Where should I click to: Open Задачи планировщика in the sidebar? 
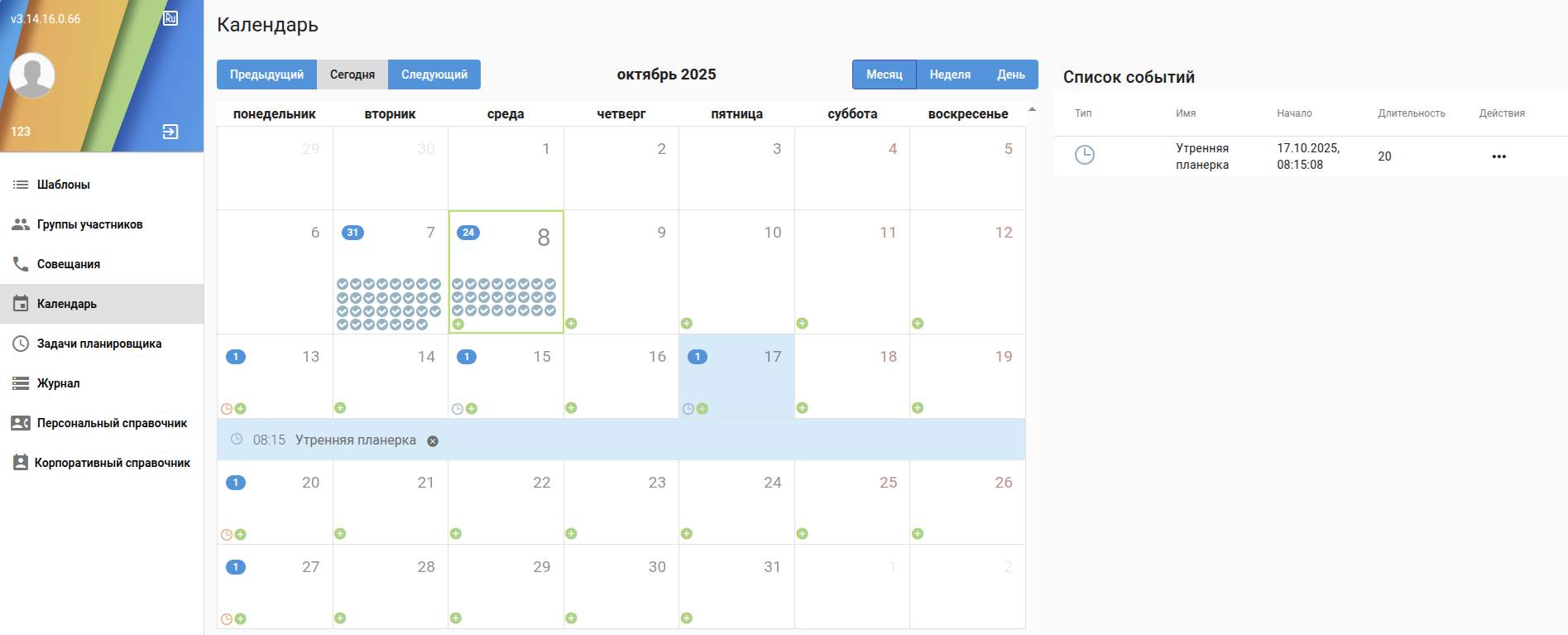pyautogui.click(x=99, y=344)
